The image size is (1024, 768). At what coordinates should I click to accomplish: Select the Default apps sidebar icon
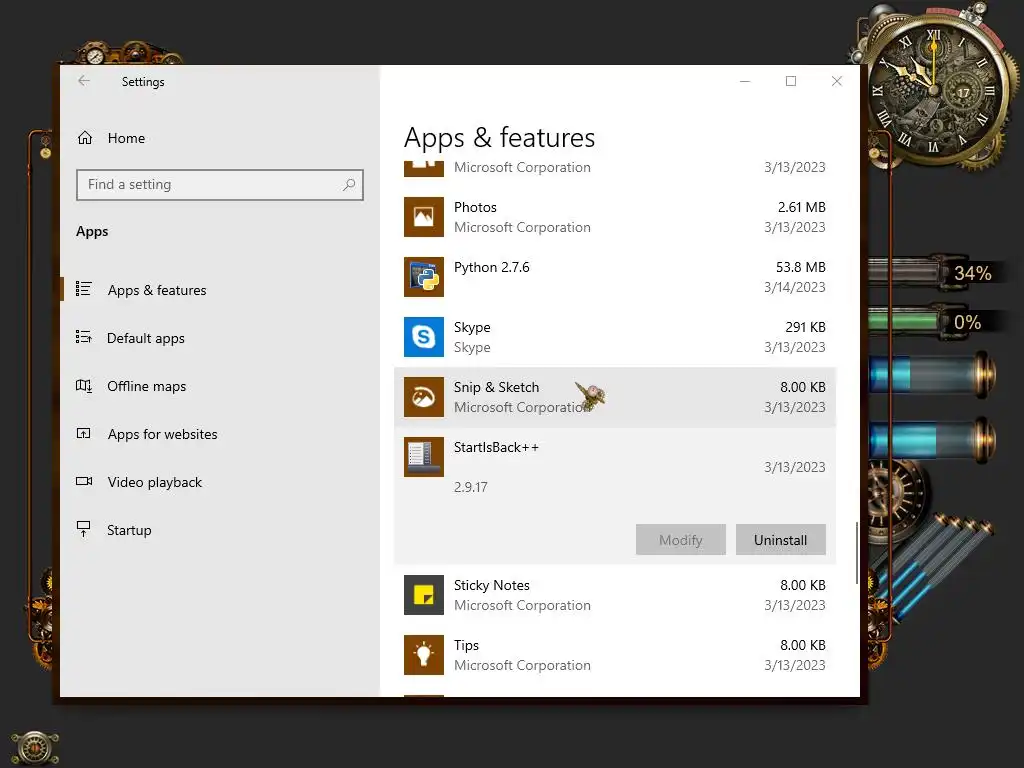tap(84, 338)
